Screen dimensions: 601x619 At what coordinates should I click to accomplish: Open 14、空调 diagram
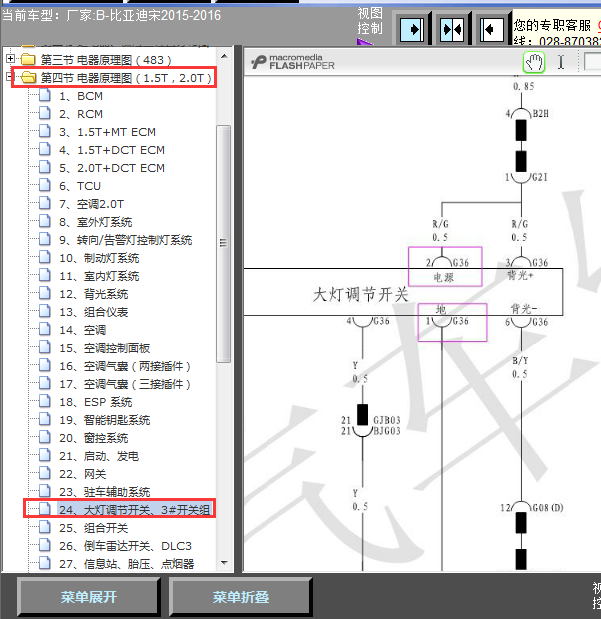coord(83,330)
